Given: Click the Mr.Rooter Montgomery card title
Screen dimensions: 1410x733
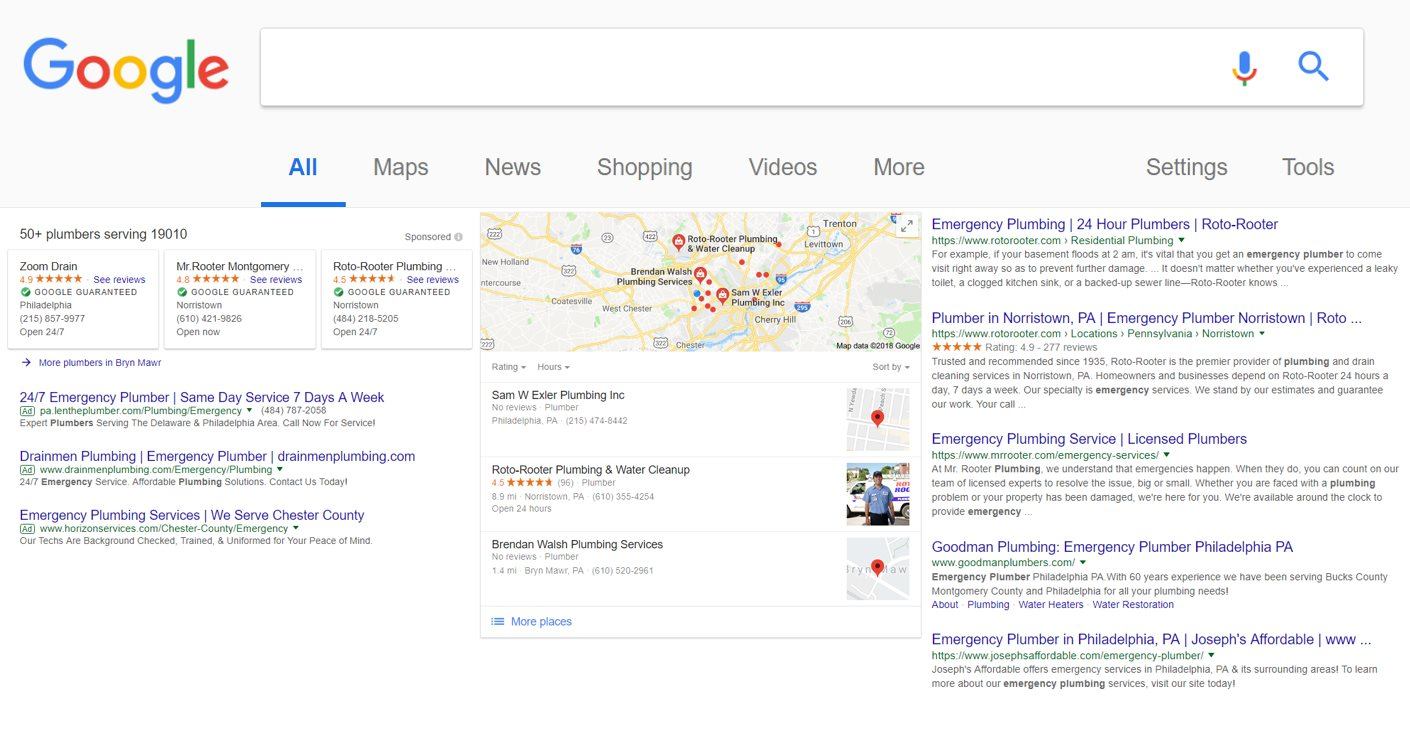Looking at the screenshot, I should click(x=239, y=267).
